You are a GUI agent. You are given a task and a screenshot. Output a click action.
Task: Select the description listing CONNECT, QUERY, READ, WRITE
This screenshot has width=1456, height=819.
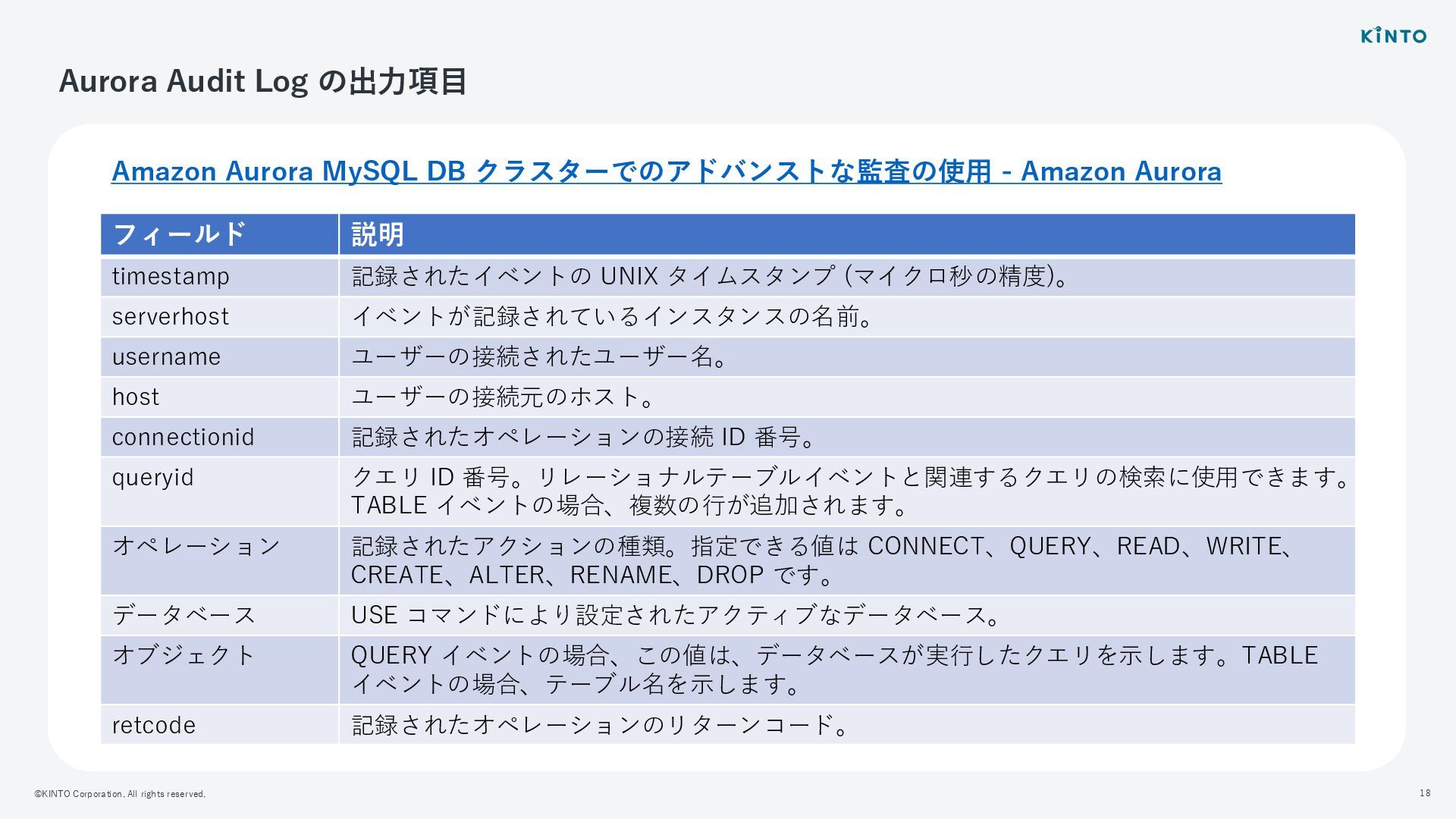[x=825, y=560]
